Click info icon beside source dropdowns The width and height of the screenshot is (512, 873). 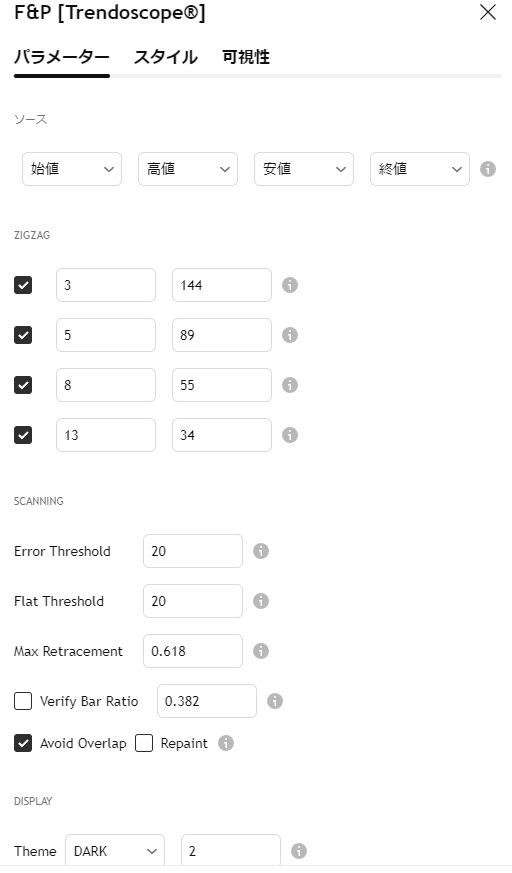pos(488,169)
